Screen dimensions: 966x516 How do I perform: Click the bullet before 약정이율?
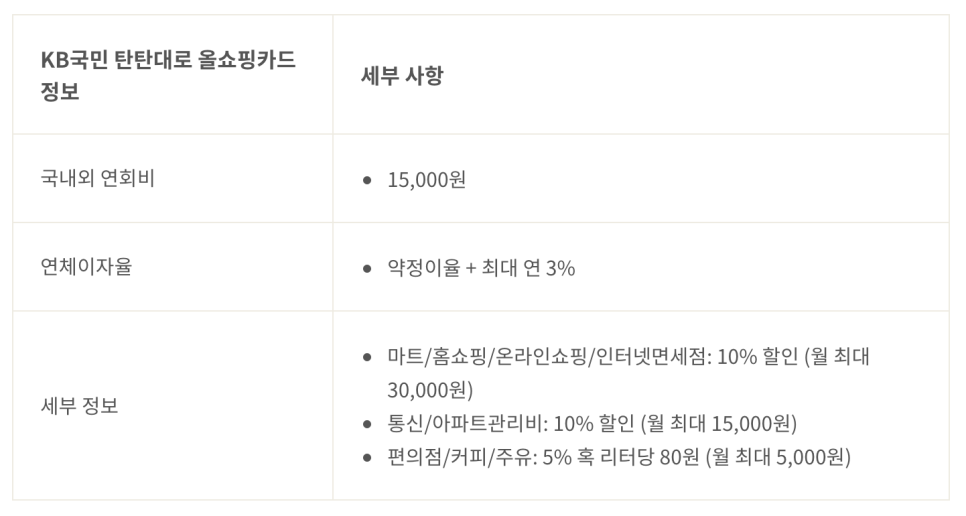click(368, 268)
